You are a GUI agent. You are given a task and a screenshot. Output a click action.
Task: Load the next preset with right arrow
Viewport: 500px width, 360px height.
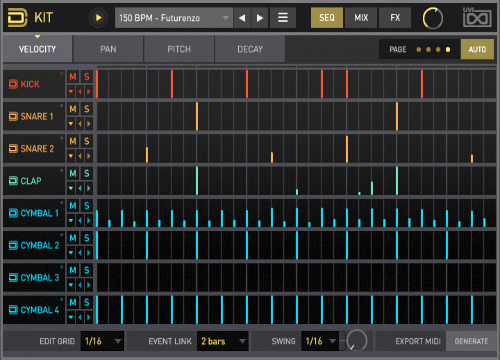pos(260,18)
